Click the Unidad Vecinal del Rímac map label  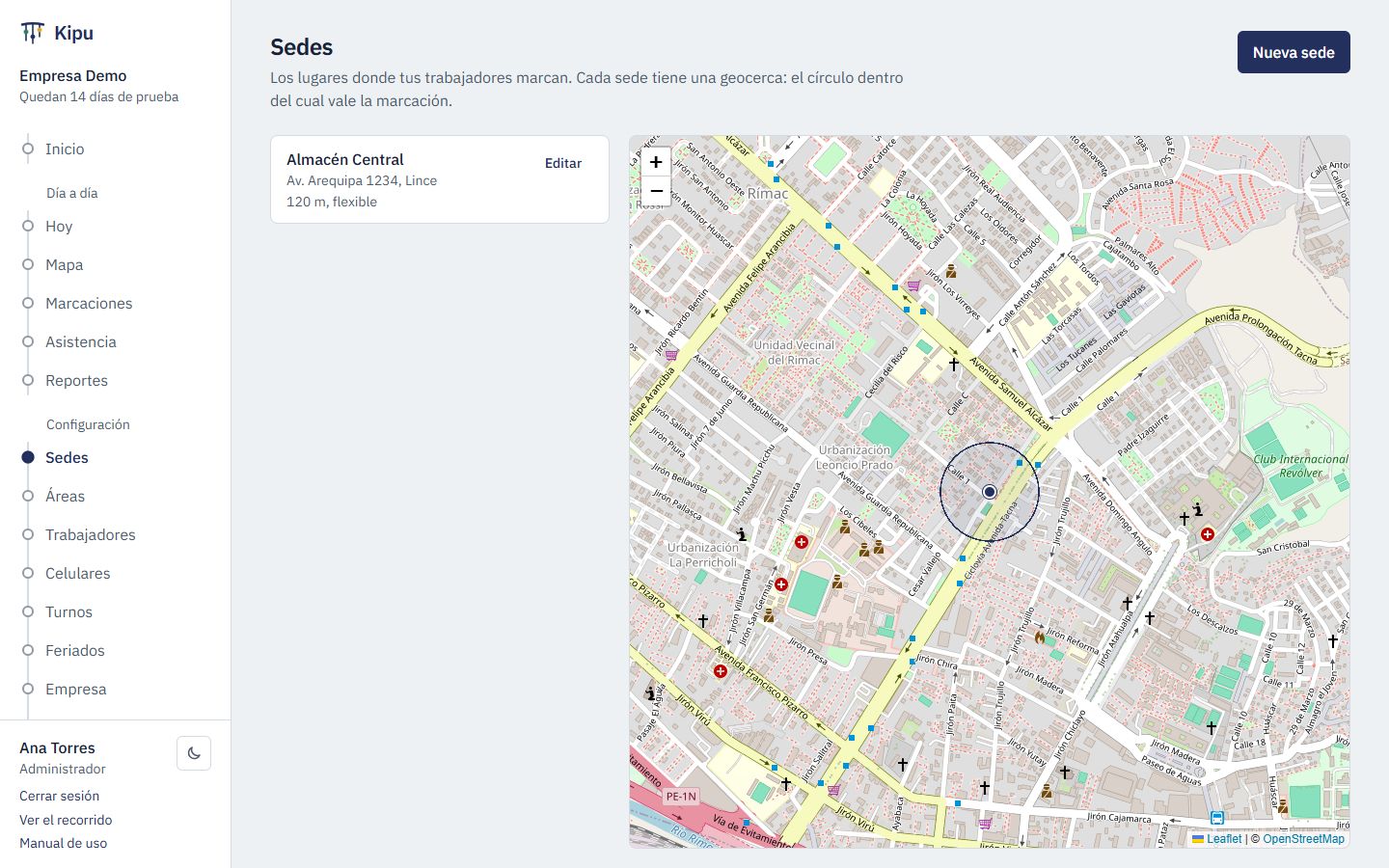click(x=794, y=352)
